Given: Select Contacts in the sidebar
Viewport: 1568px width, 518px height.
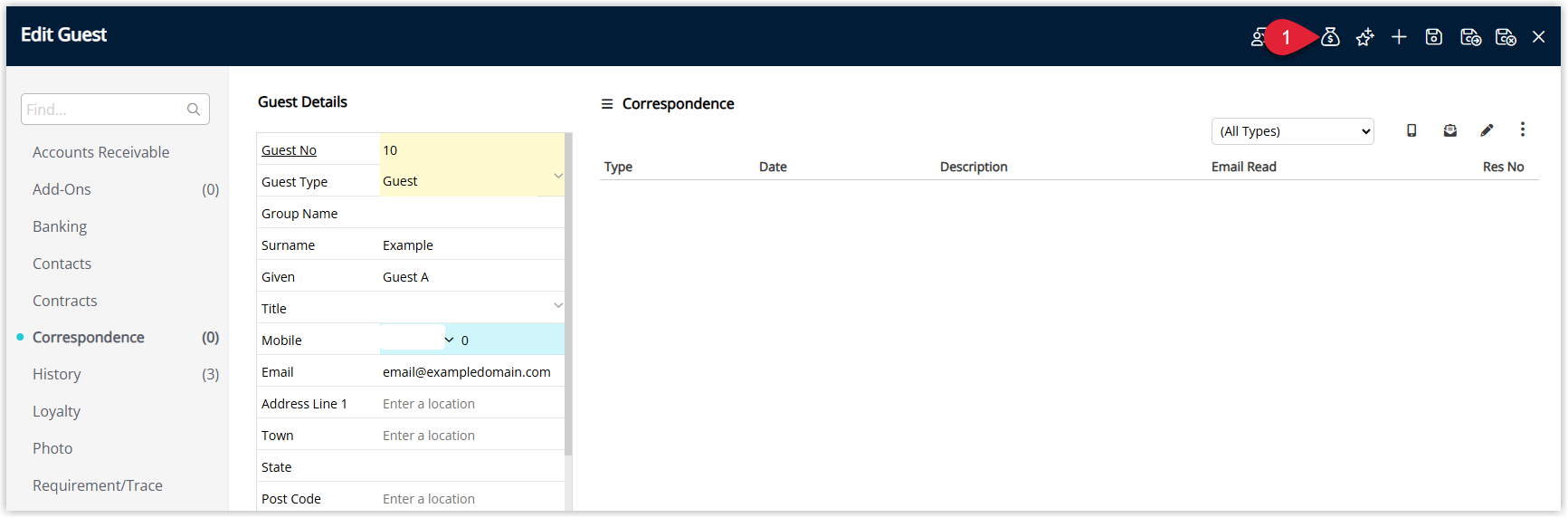Looking at the screenshot, I should [62, 264].
